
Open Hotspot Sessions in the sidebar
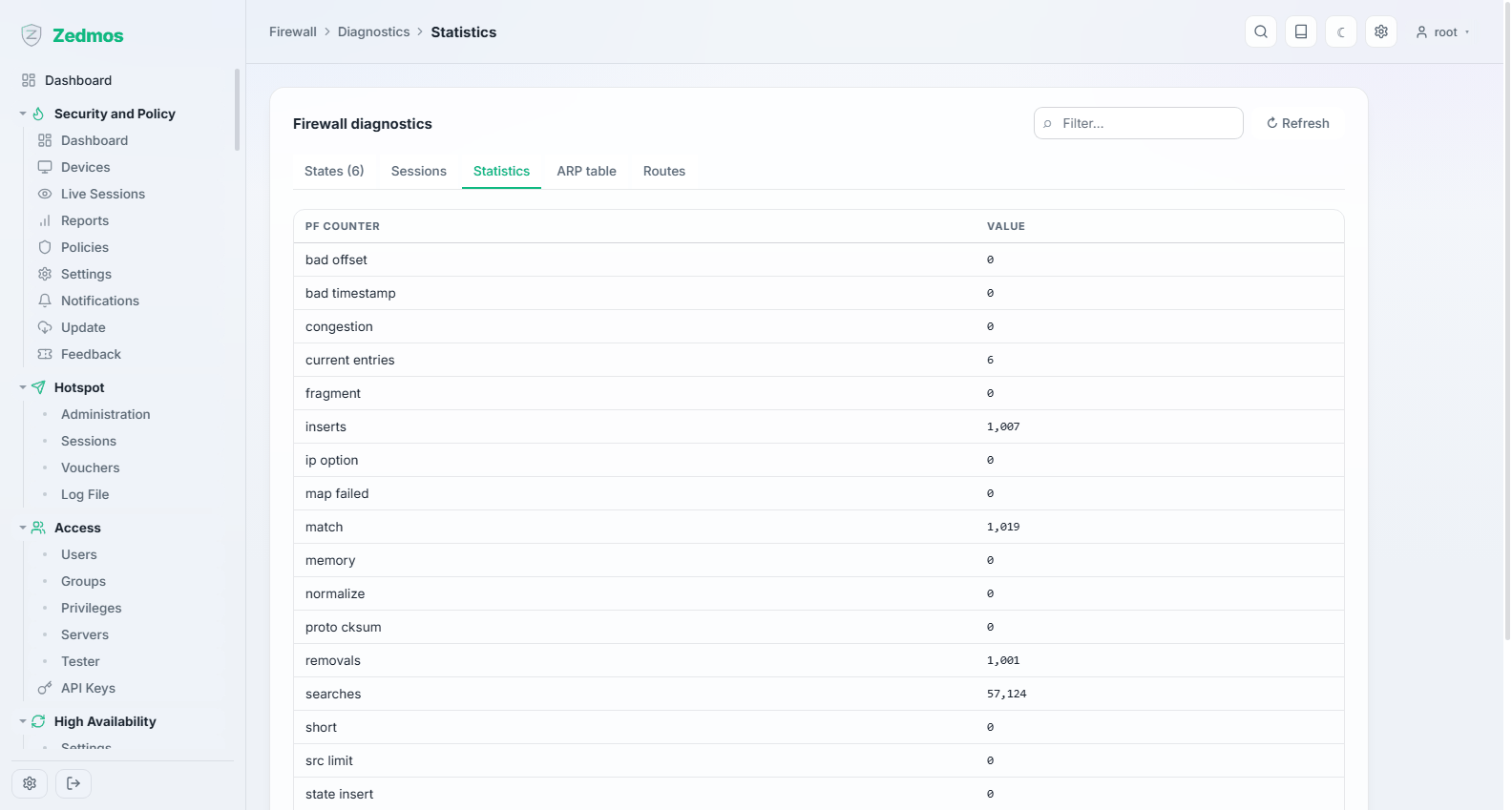click(x=89, y=441)
